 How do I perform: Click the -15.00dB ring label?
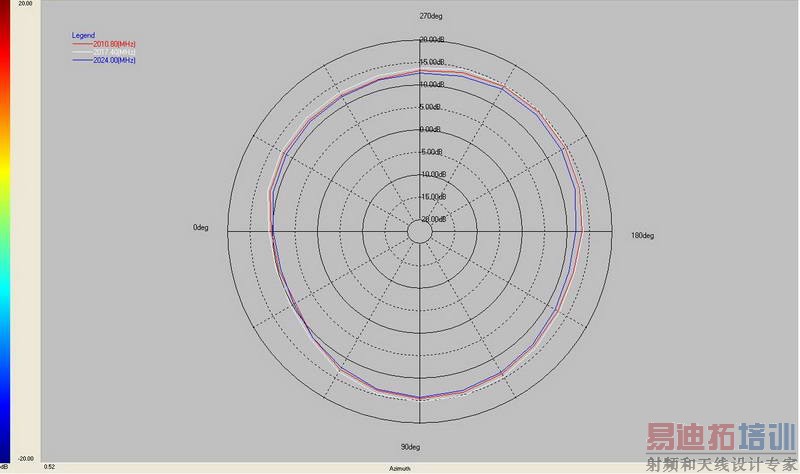click(433, 196)
